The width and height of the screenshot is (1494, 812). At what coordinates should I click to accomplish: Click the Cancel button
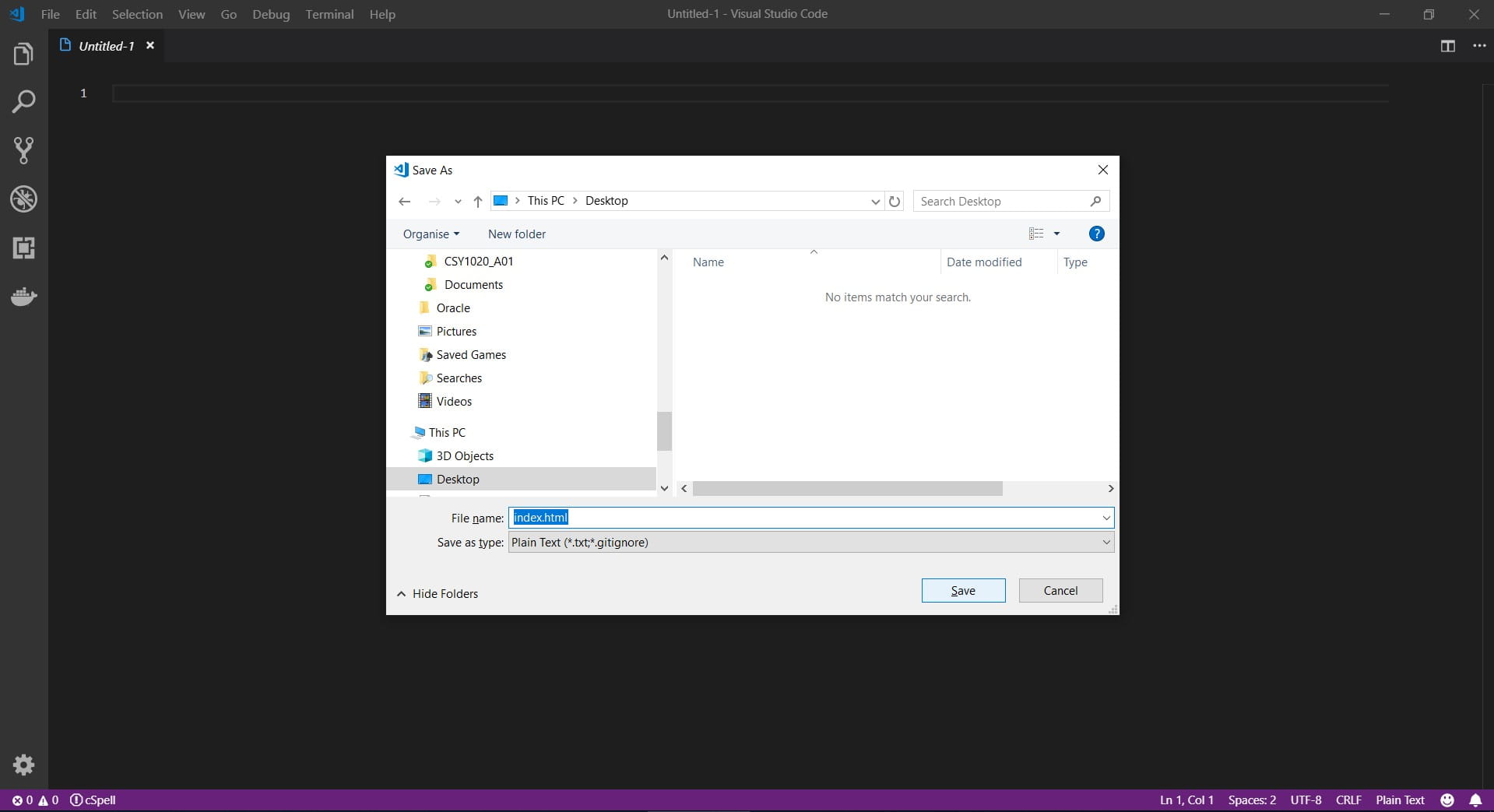click(1060, 590)
